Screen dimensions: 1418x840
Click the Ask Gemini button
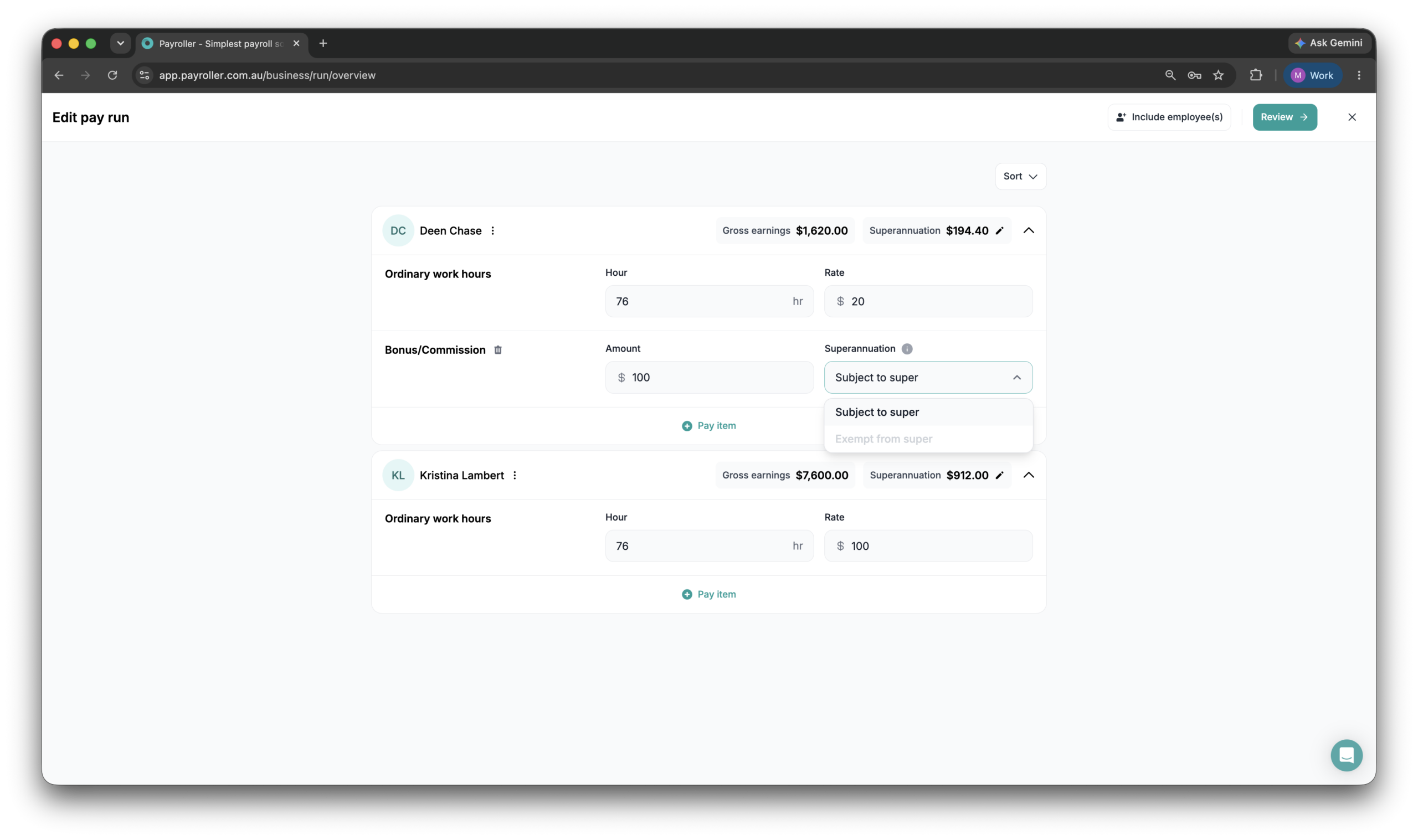click(x=1329, y=43)
